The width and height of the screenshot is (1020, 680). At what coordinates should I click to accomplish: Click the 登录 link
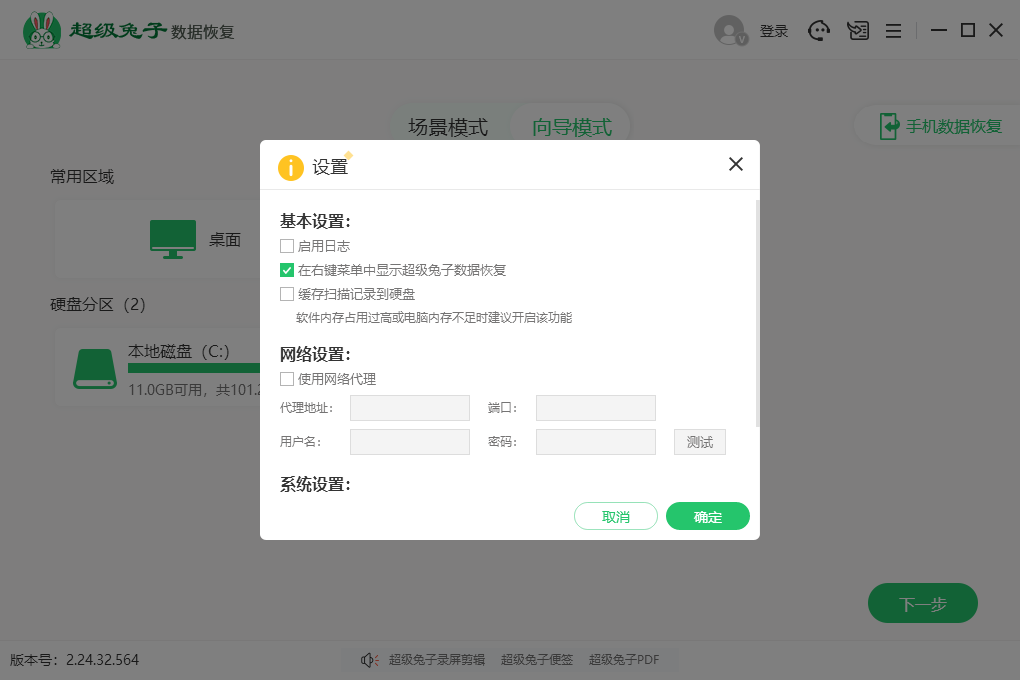(x=774, y=31)
